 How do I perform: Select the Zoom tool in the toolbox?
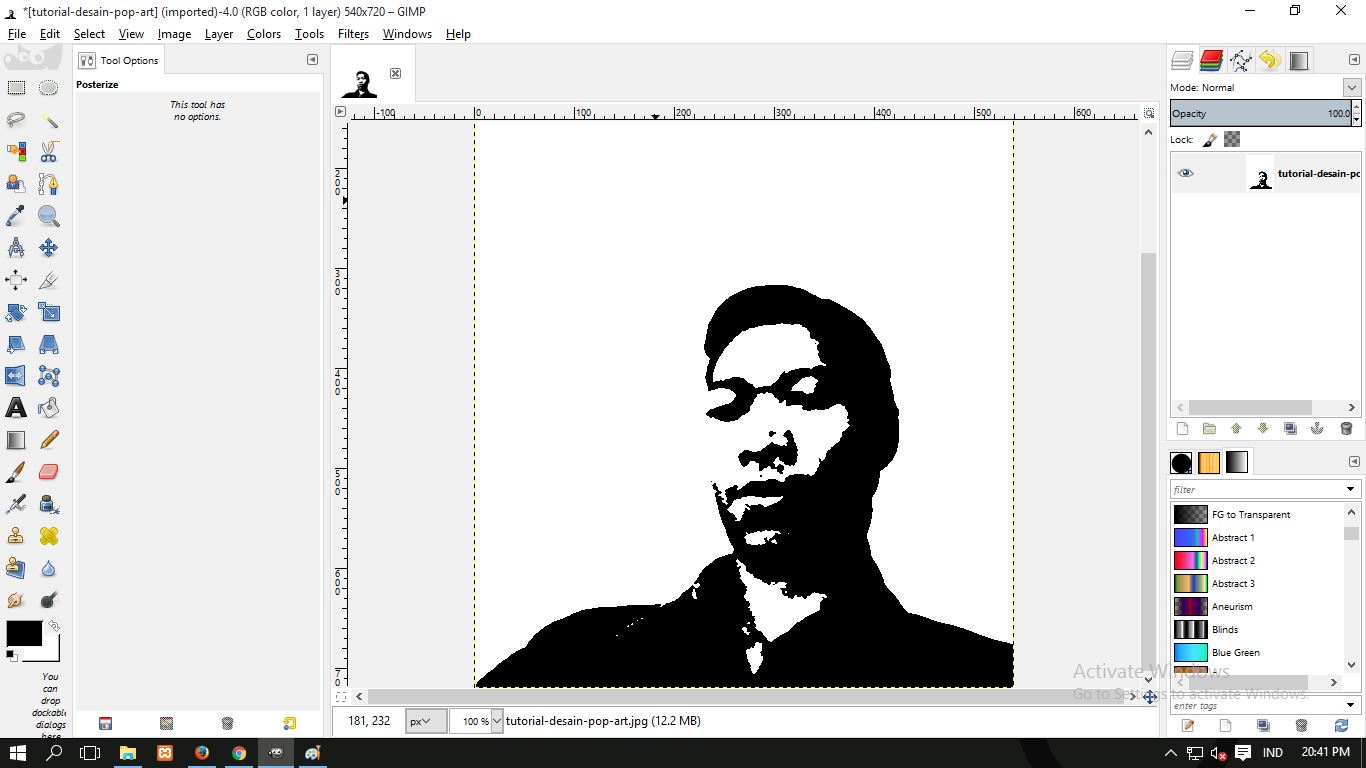[48, 215]
